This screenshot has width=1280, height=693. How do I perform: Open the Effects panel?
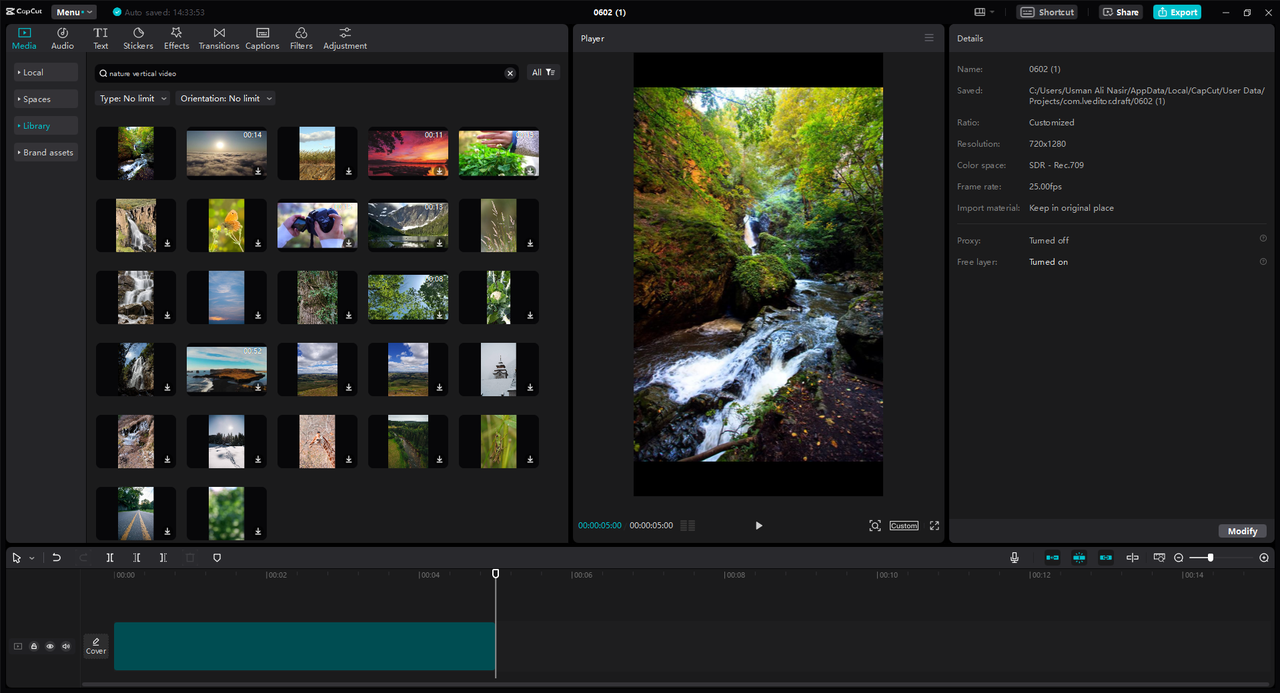click(176, 39)
